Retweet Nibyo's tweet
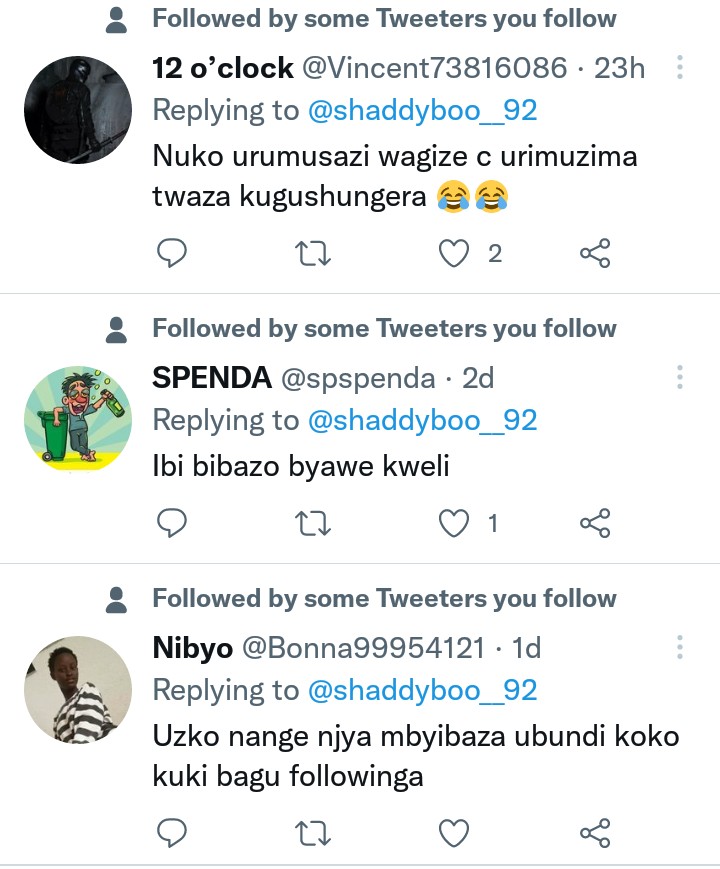This screenshot has height=869, width=720. (x=313, y=832)
